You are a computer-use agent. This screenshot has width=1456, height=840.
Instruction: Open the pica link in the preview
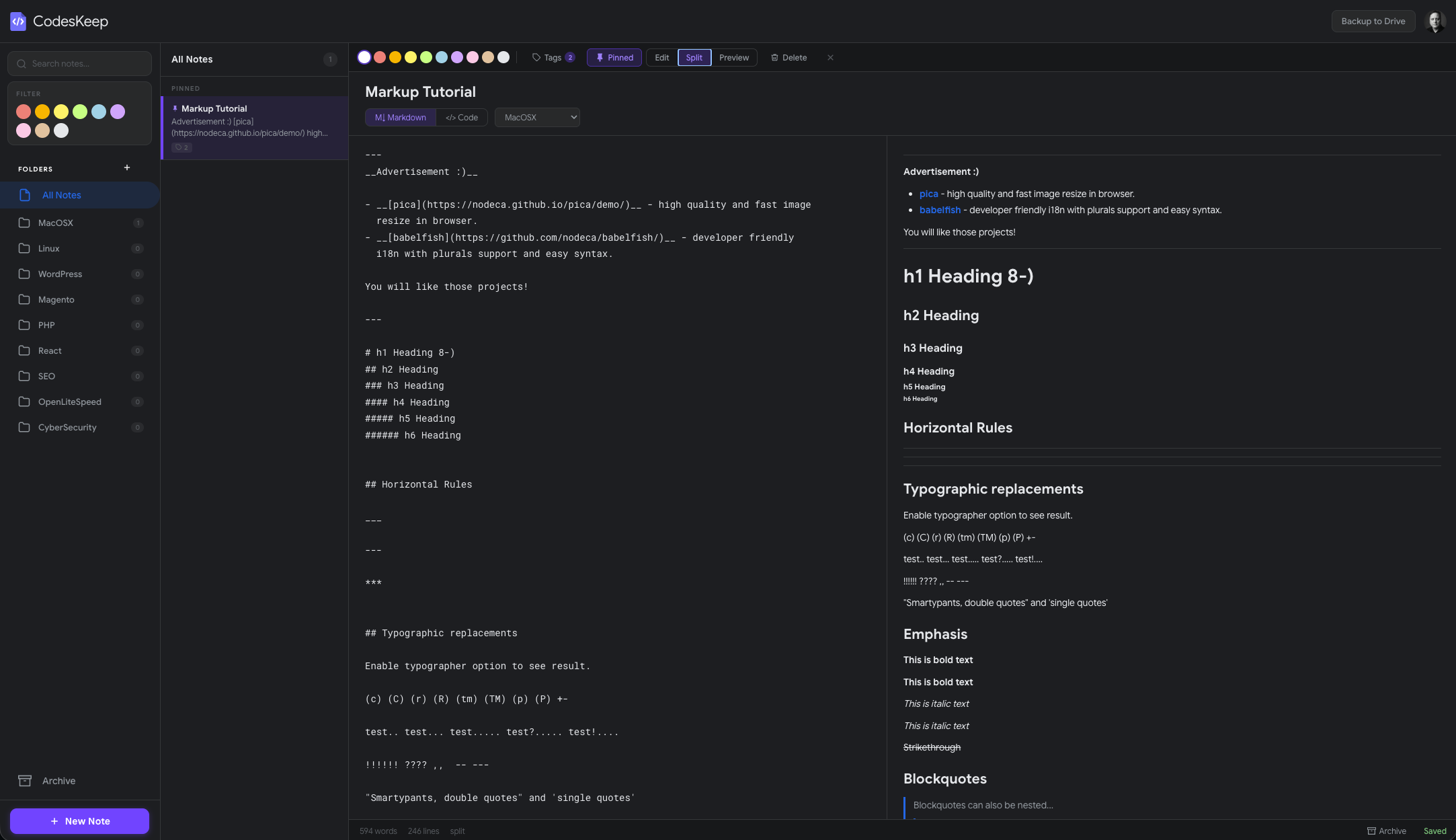point(928,194)
